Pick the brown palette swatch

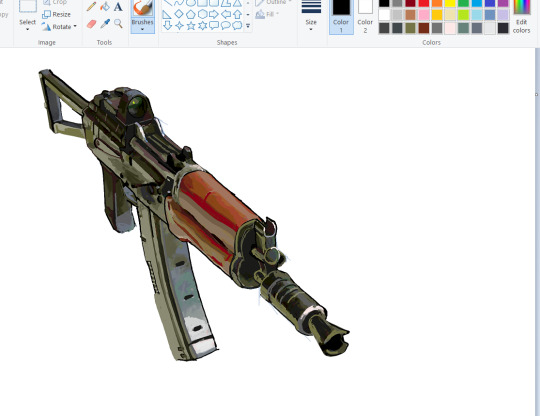[x=411, y=15]
